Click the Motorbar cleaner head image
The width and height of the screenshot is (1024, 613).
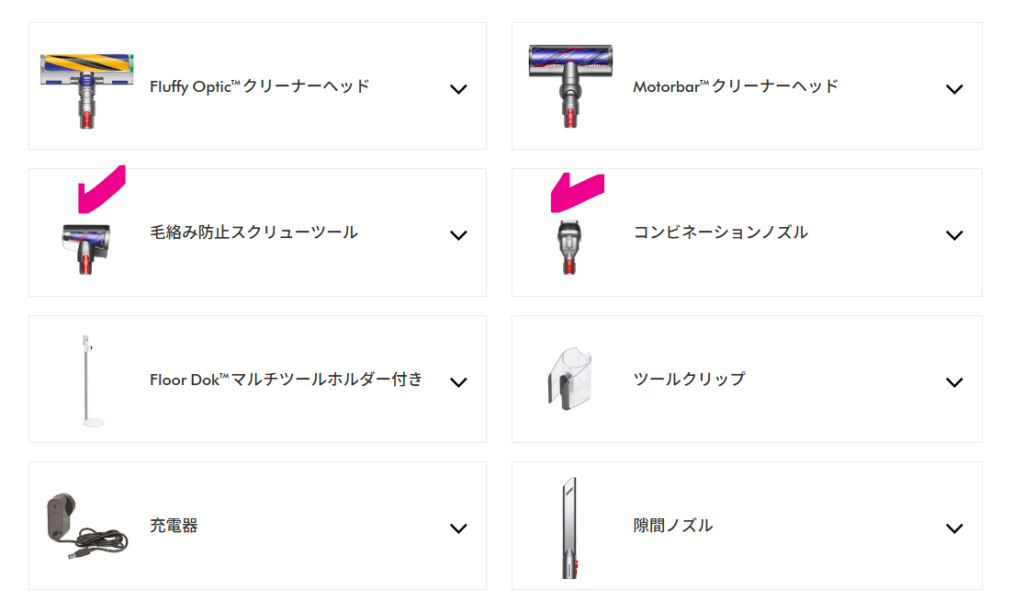tap(572, 85)
